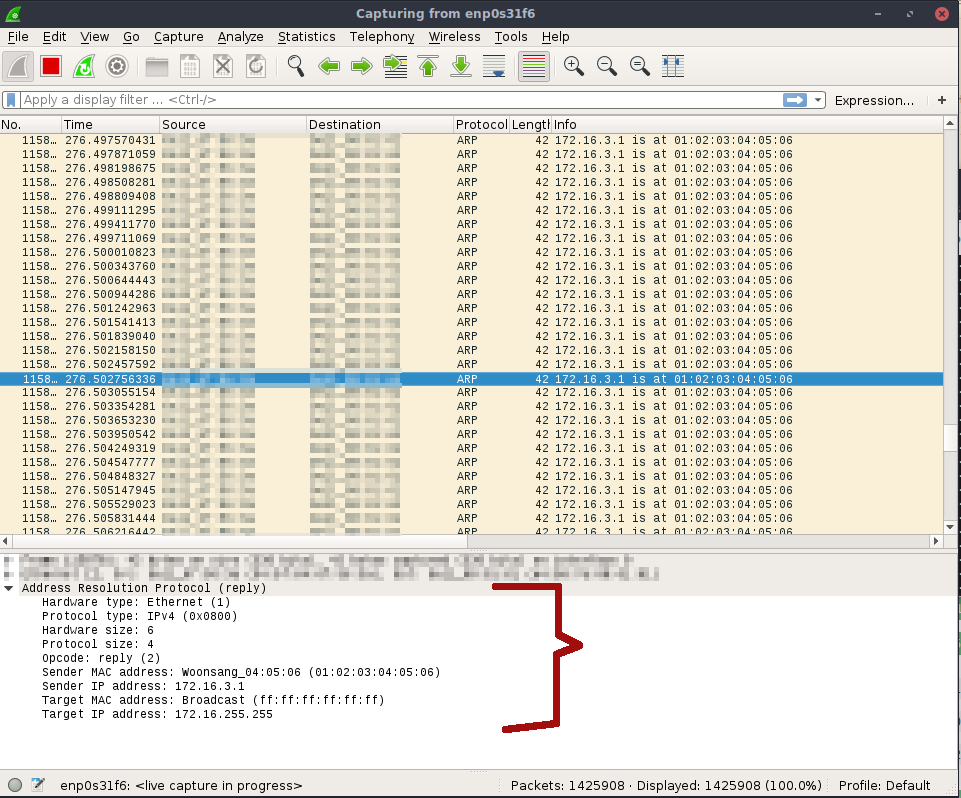Click the display filter input field

click(401, 100)
